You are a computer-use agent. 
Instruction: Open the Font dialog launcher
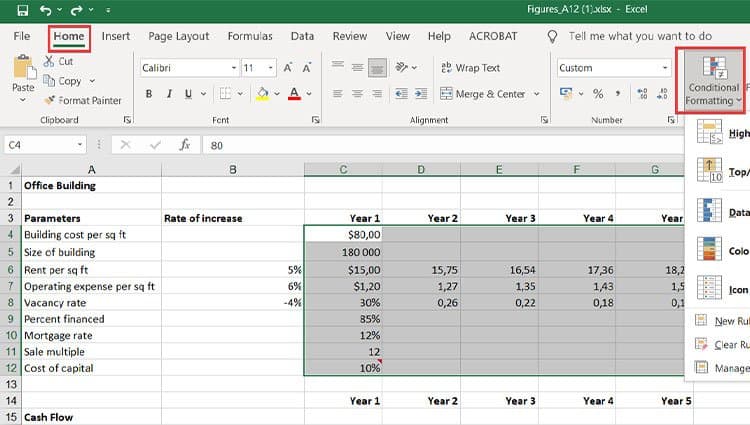(316, 120)
